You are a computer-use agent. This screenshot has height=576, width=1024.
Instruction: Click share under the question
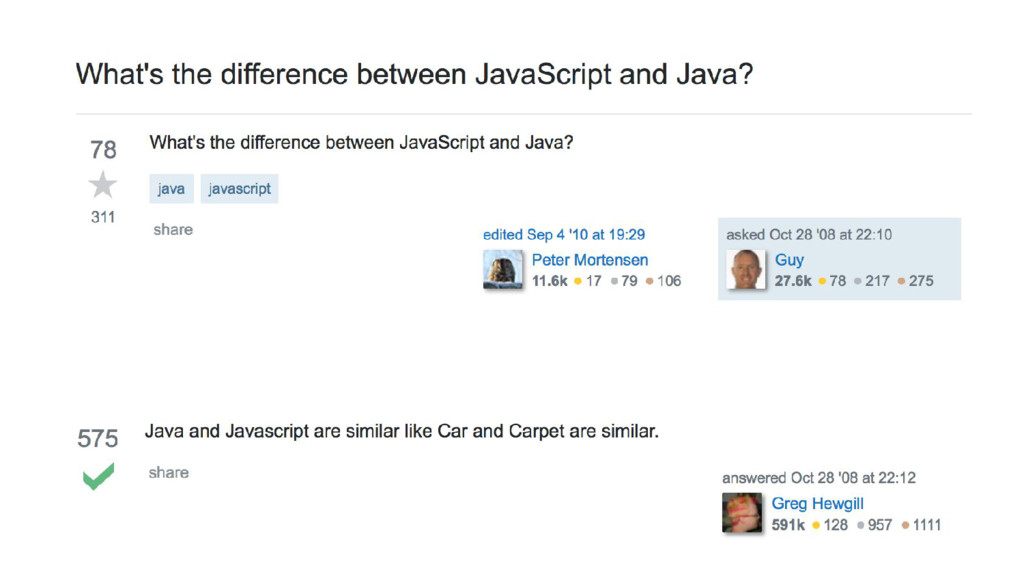pos(173,229)
